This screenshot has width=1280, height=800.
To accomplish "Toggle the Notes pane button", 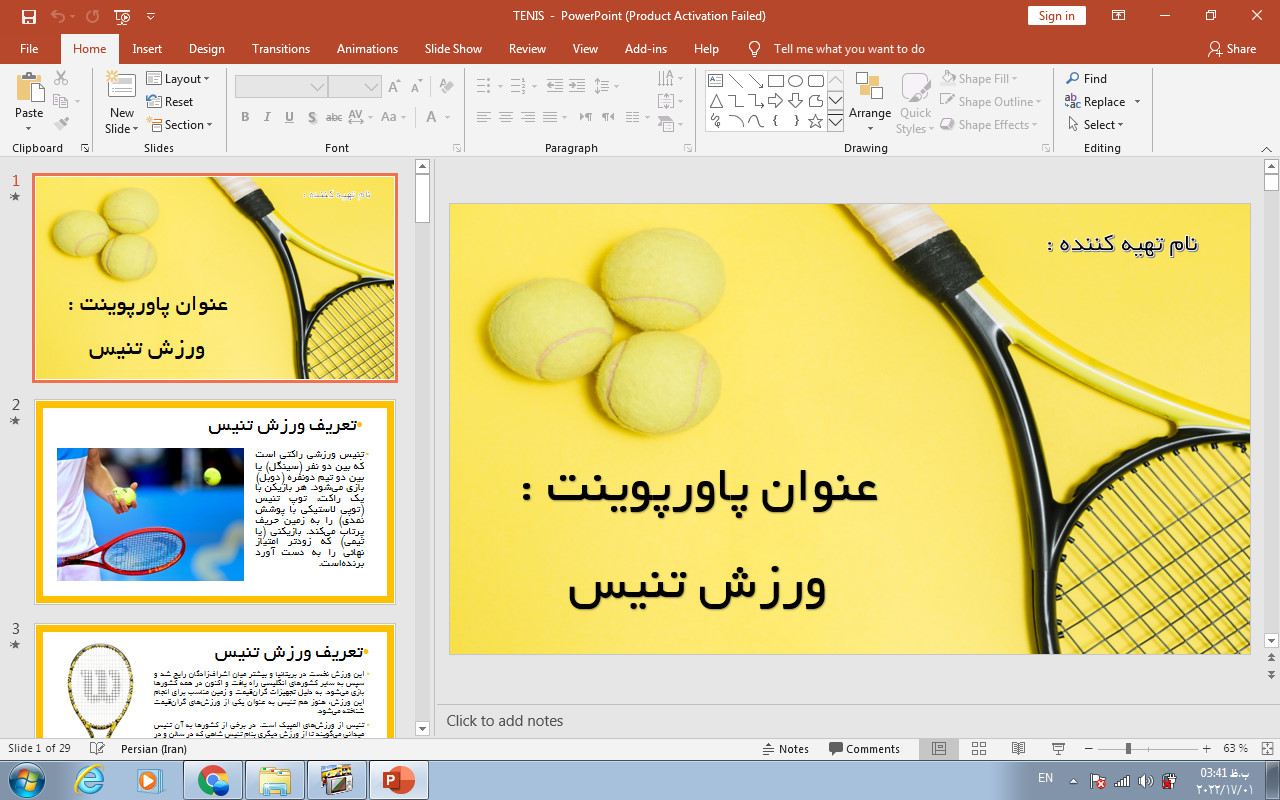I will [x=785, y=749].
